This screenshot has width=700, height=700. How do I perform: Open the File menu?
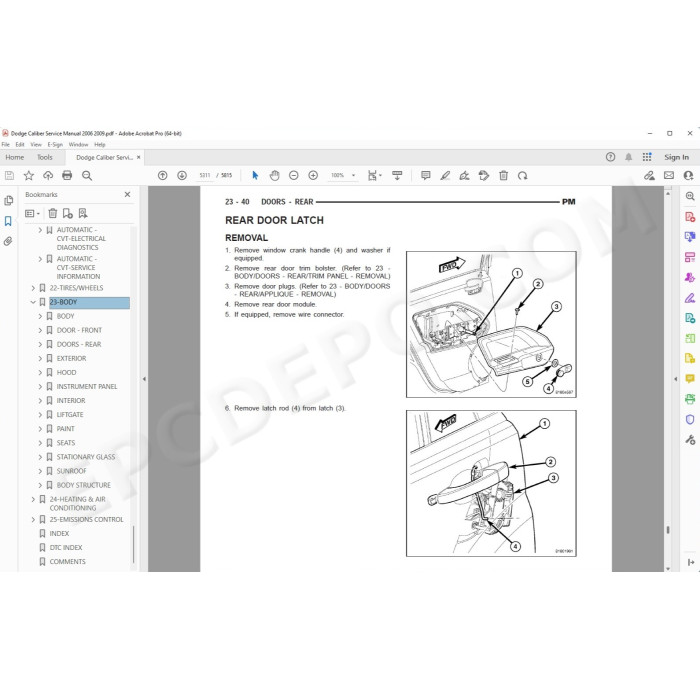pyautogui.click(x=5, y=145)
